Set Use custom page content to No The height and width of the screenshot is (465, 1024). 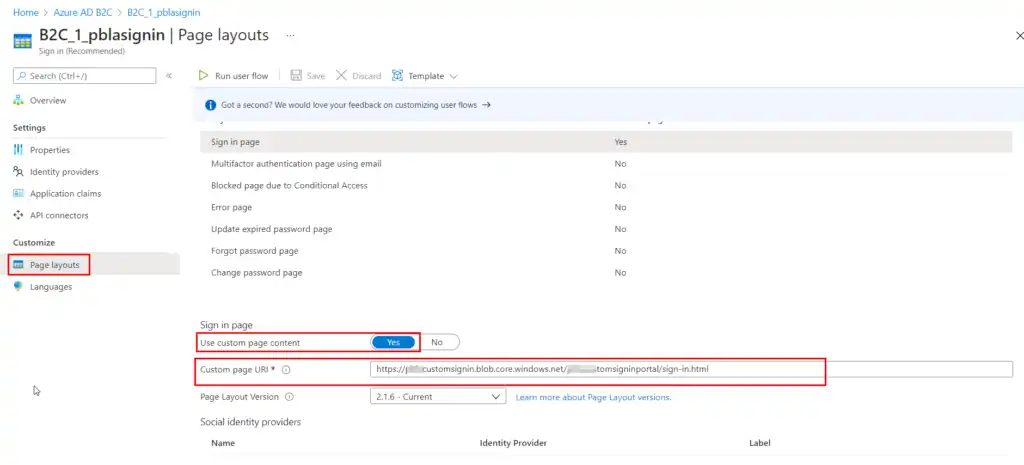pyautogui.click(x=437, y=342)
